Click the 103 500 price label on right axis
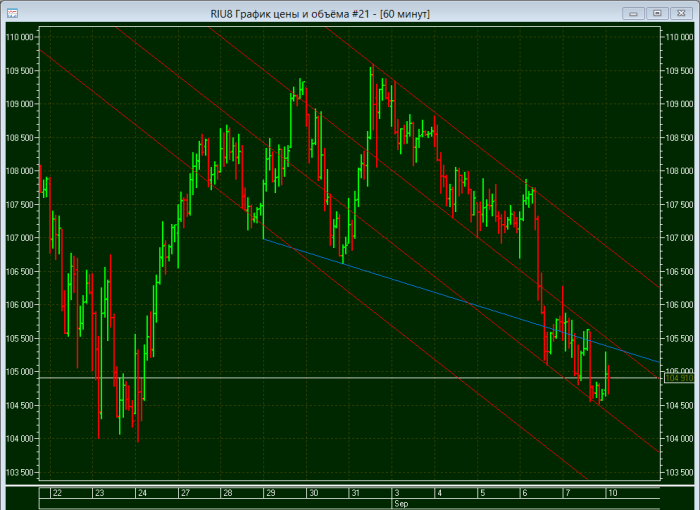Screen dimensions: 700x510 (679, 472)
